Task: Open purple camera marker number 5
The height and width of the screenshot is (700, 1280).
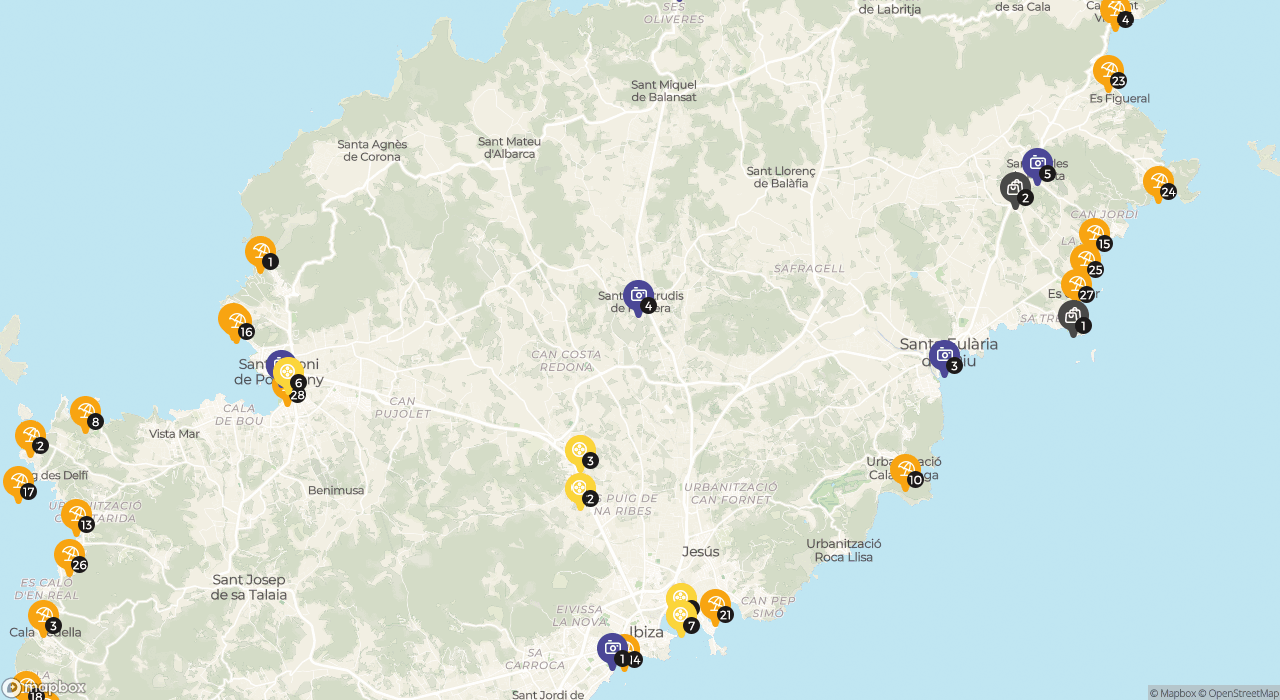Action: [x=1037, y=164]
